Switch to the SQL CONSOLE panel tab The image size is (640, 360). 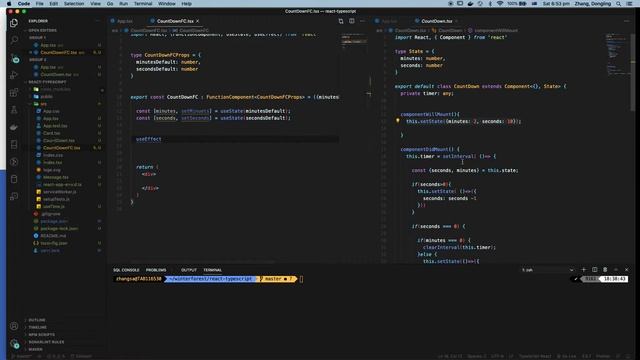126,270
